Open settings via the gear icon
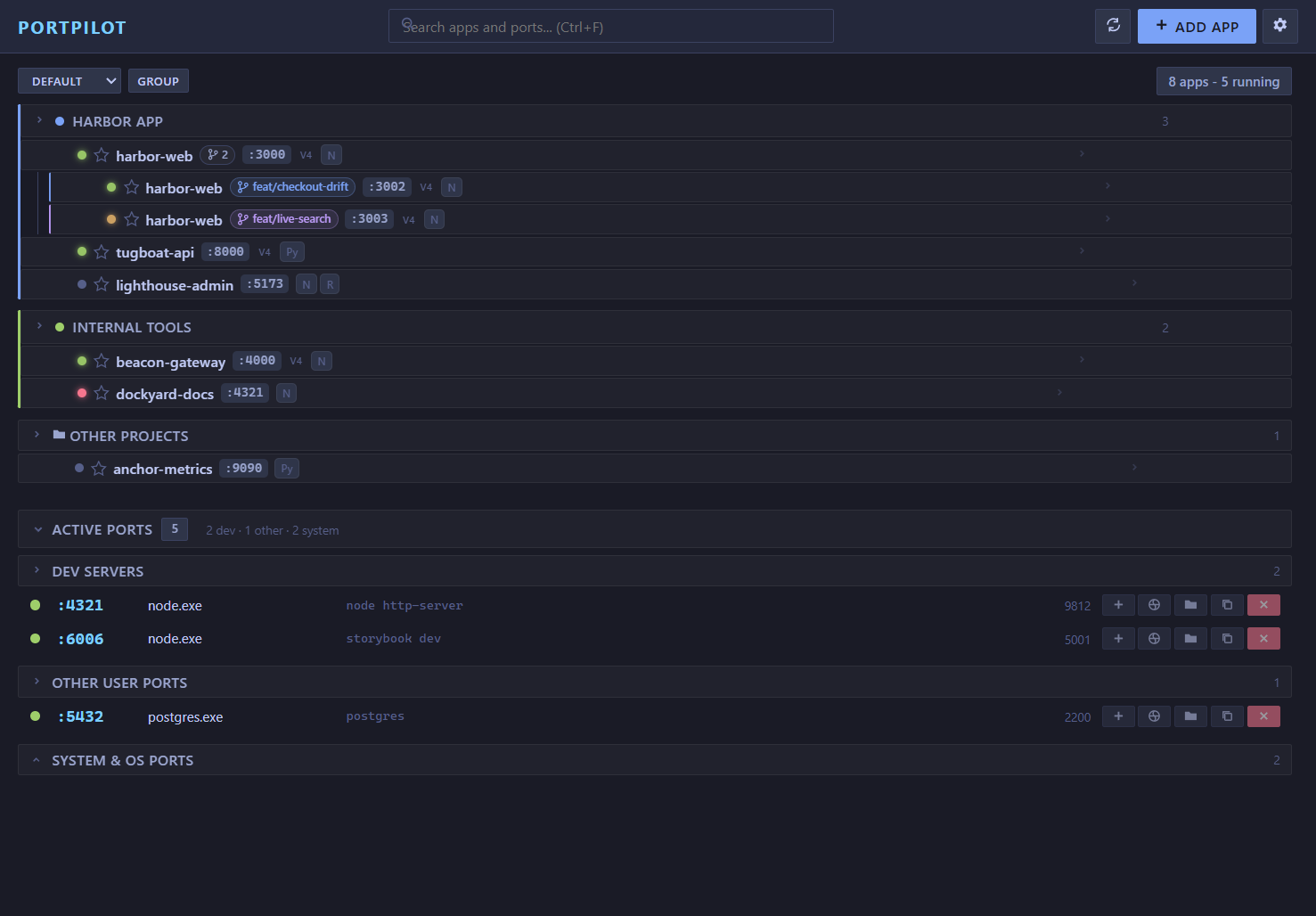The width and height of the screenshot is (1316, 916). click(x=1279, y=26)
